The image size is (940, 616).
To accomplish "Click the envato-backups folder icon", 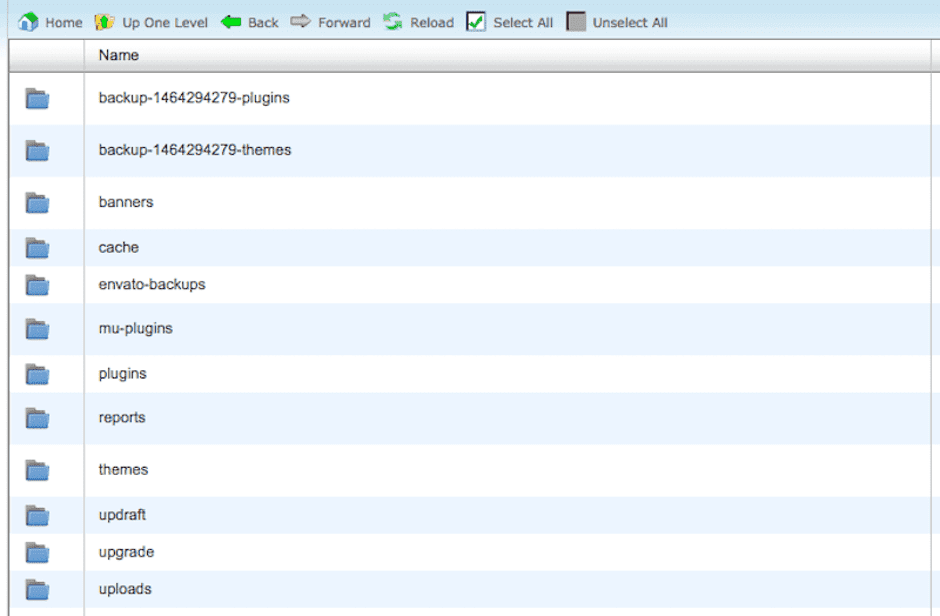I will pos(37,285).
